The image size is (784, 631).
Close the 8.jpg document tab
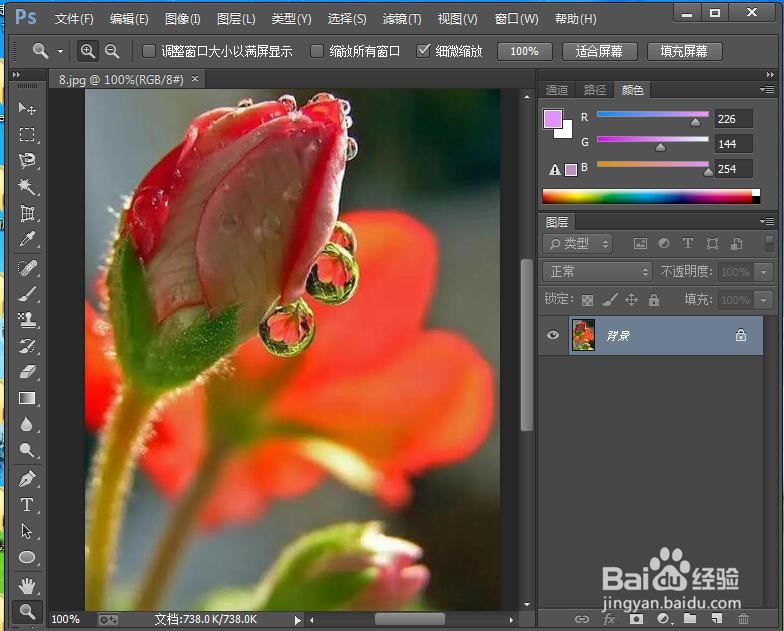tap(195, 78)
